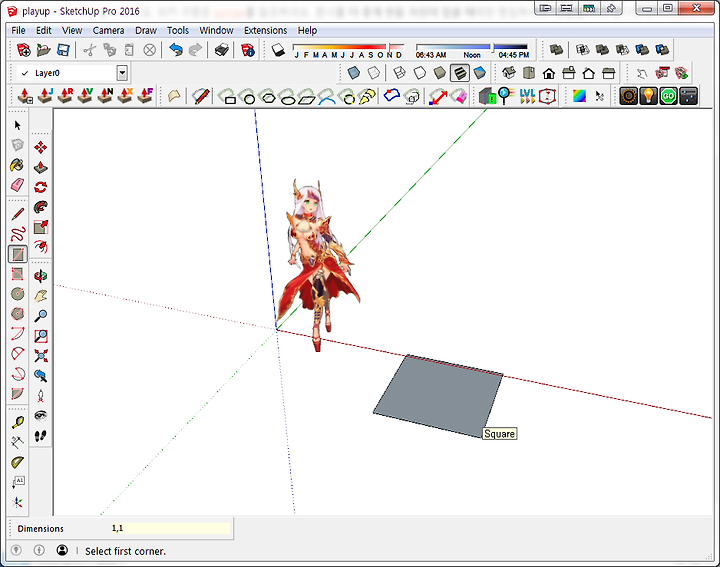Select the Offset tool
Image resolution: width=720 pixels, height=567 pixels.
click(40, 247)
